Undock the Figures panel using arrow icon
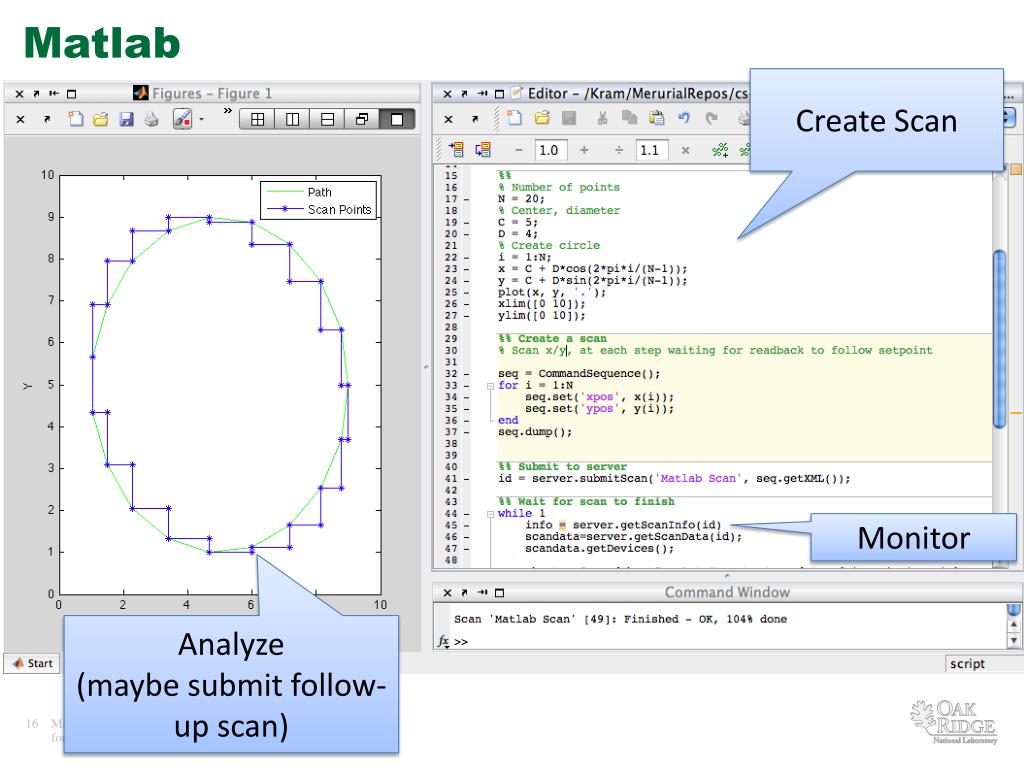 37,94
